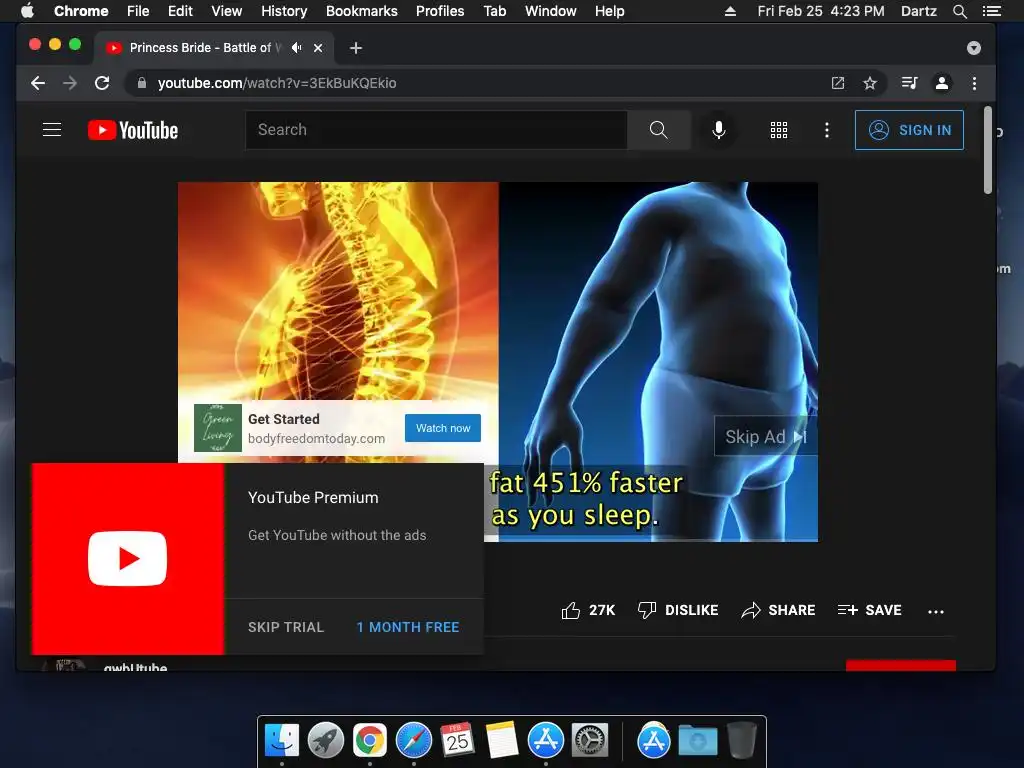Skip the ad with Skip Ad
This screenshot has height=768, width=1024.
[x=765, y=436]
